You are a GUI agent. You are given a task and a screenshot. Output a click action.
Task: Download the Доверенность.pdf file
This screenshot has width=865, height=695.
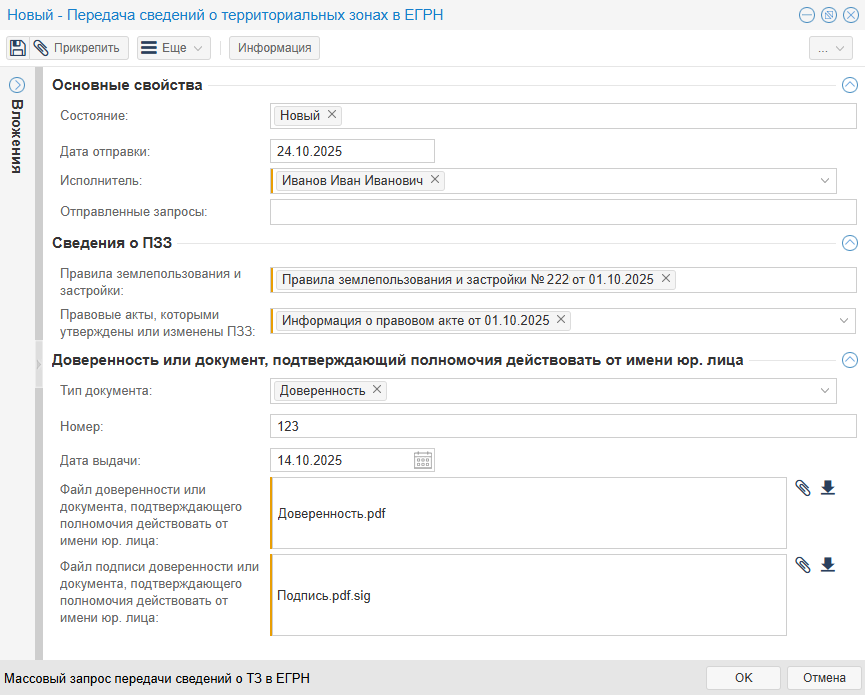click(827, 488)
